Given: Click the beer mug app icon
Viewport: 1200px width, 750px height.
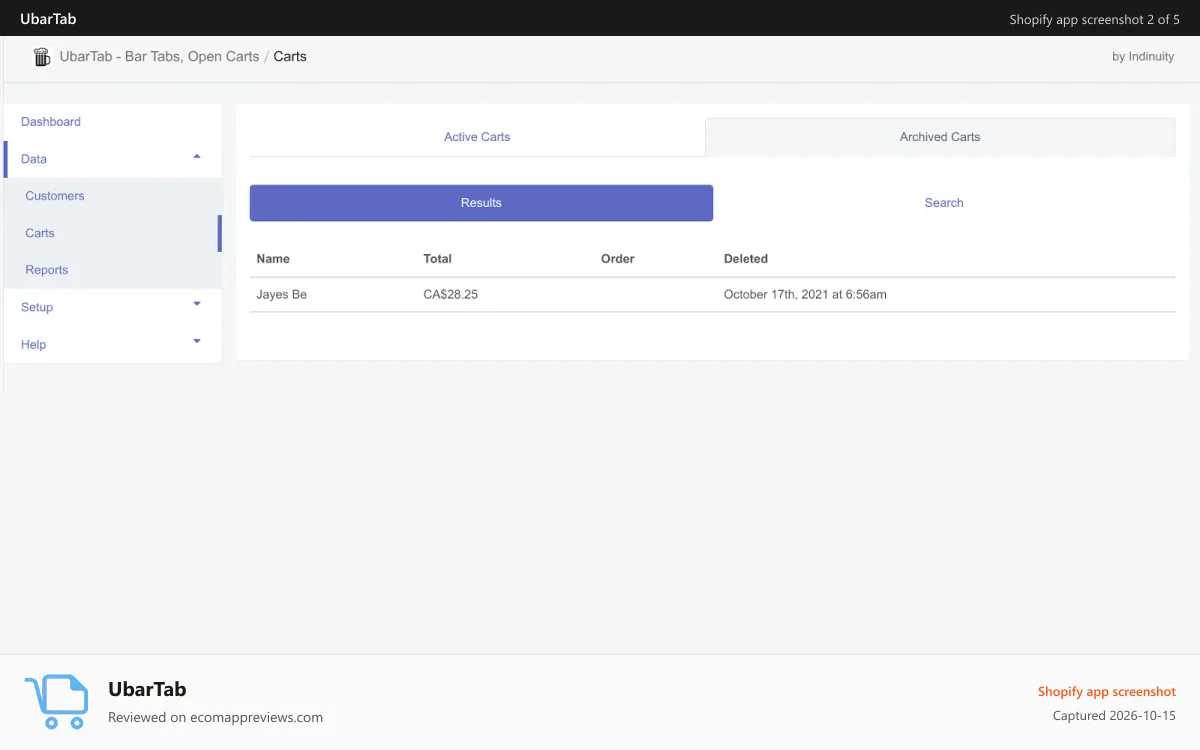Looking at the screenshot, I should pos(42,57).
